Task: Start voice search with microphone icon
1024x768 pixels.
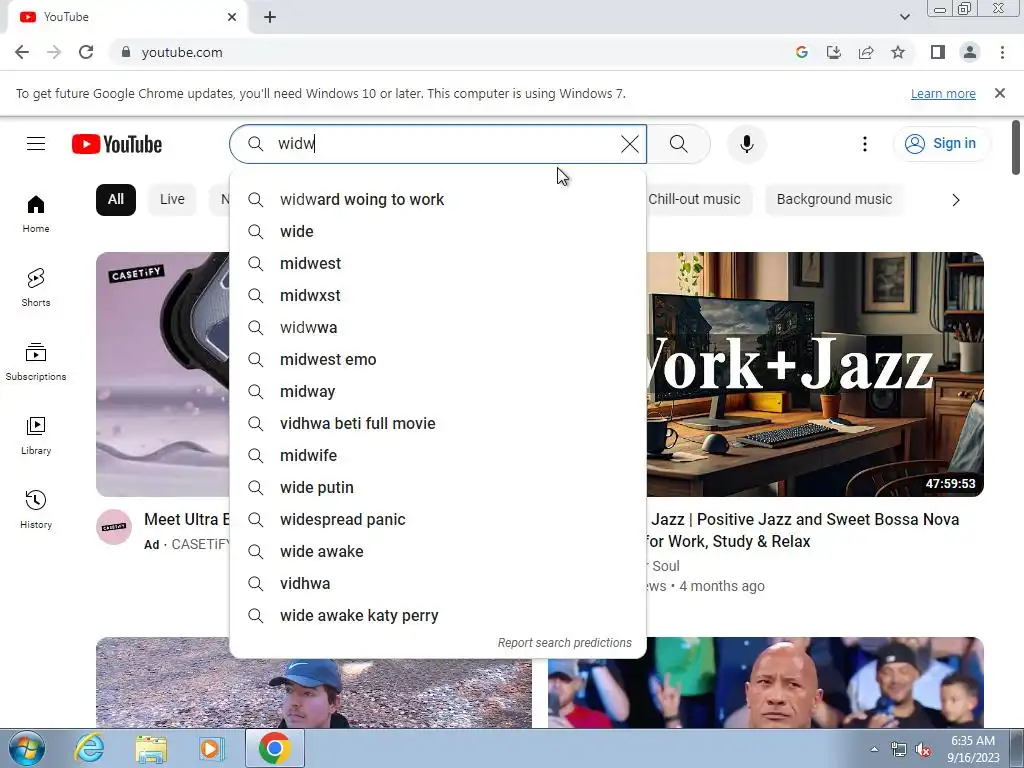Action: 746,144
